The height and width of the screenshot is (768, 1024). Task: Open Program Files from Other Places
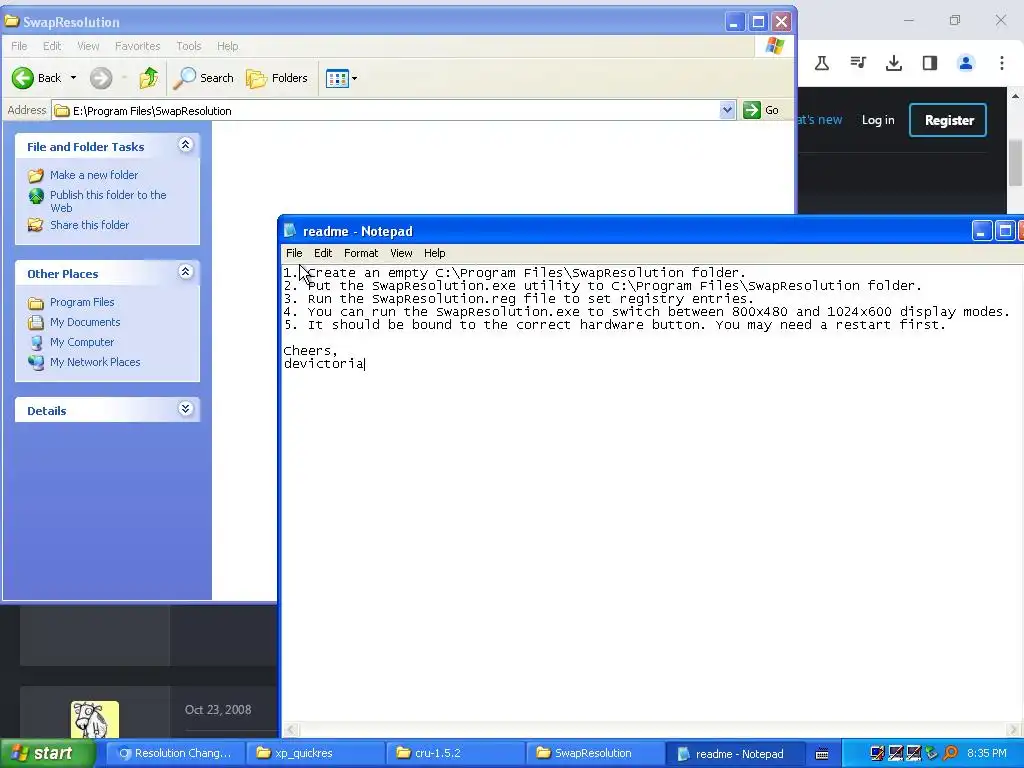click(82, 302)
